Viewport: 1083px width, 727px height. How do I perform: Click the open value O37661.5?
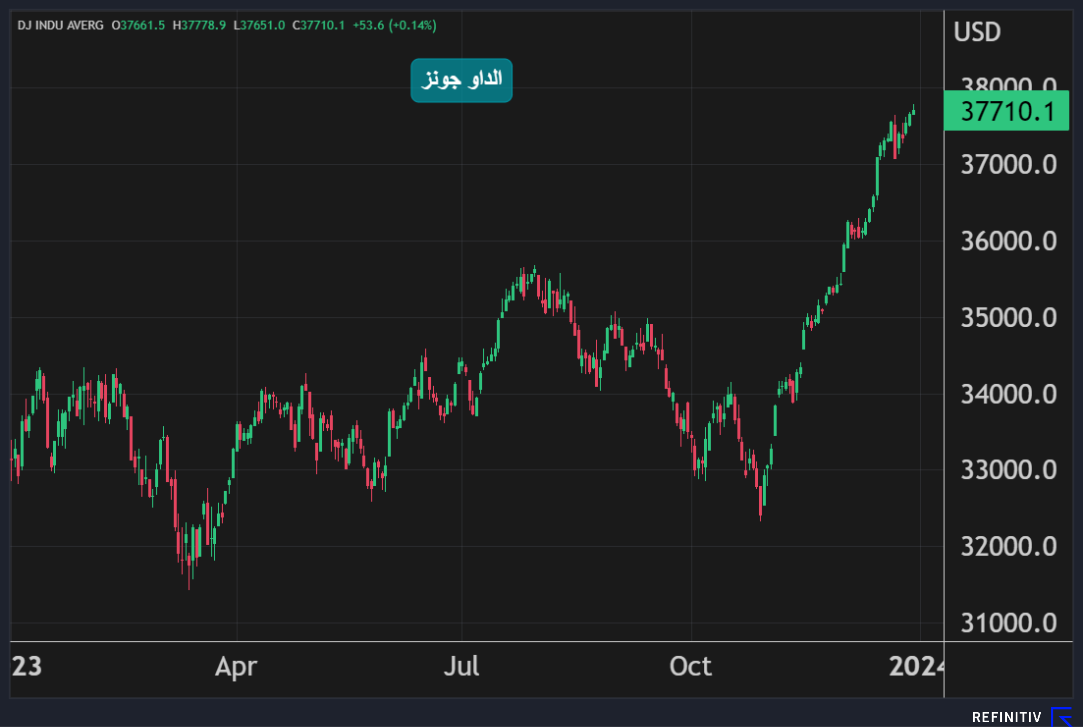138,26
